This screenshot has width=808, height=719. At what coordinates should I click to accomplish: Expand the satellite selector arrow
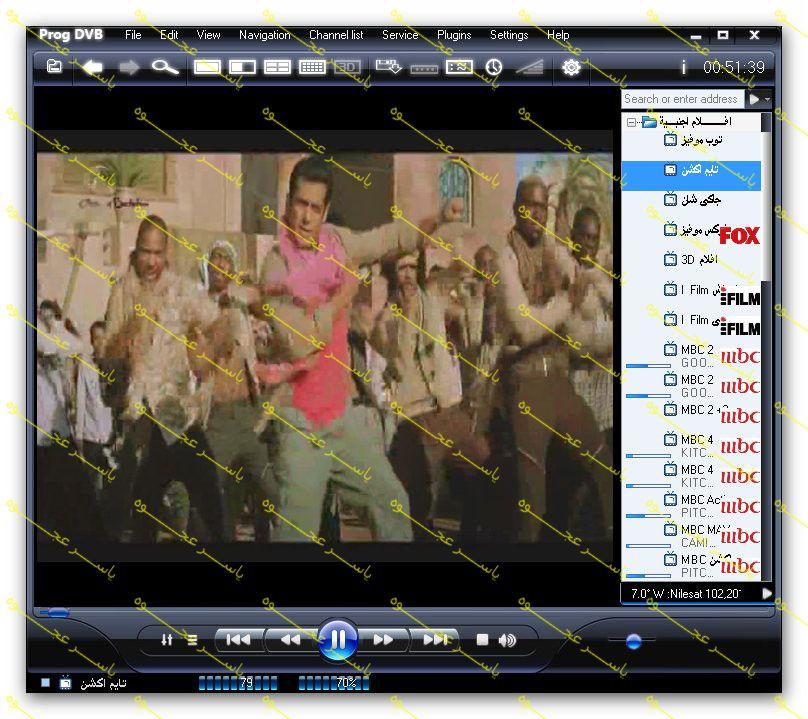[767, 594]
